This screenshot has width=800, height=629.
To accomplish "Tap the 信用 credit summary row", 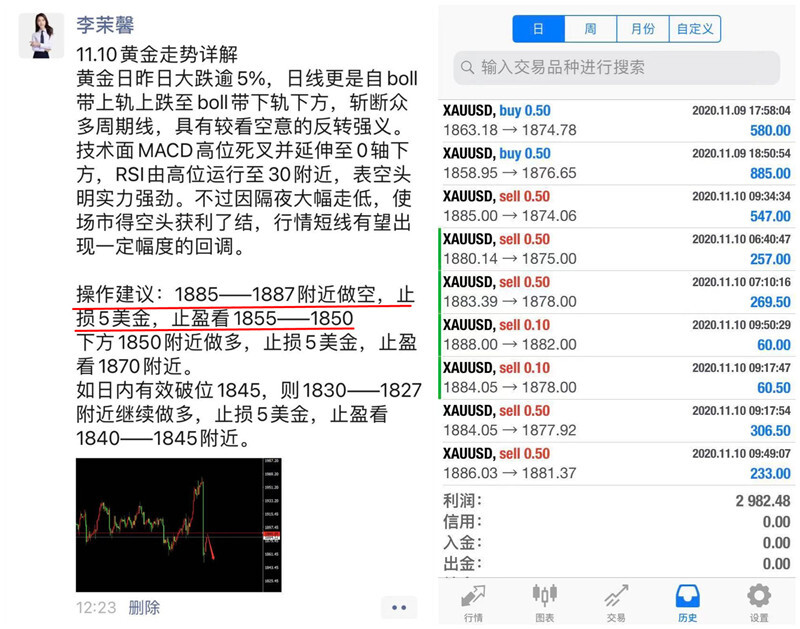I will 616,522.
